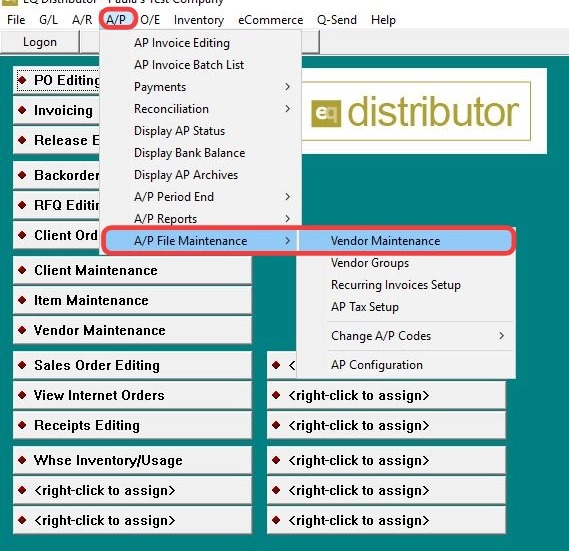
Task: Choose AP Invoice Editing from menu
Action: coord(200,43)
